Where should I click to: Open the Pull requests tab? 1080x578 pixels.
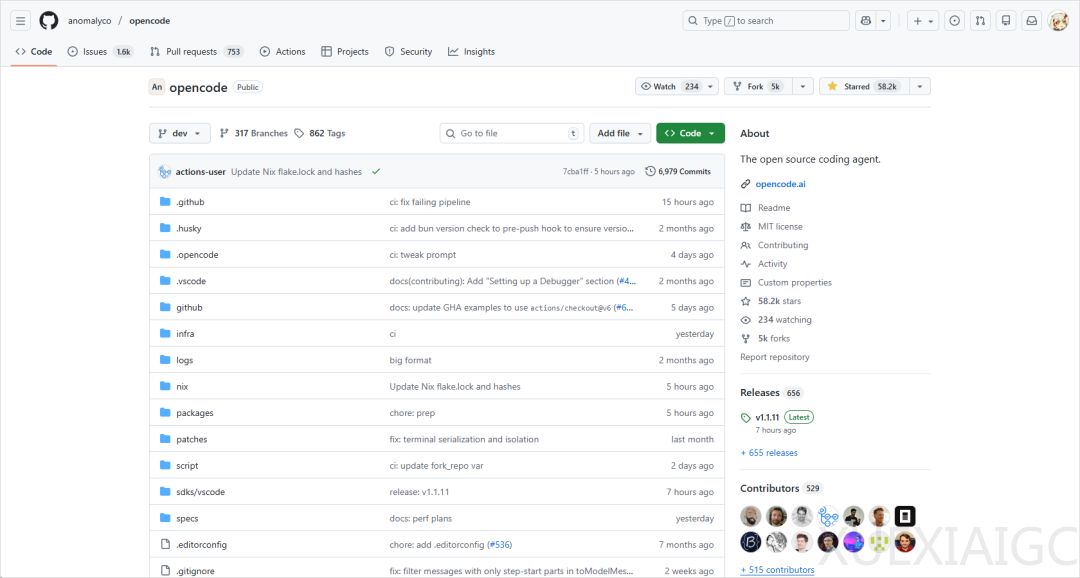pyautogui.click(x=190, y=52)
